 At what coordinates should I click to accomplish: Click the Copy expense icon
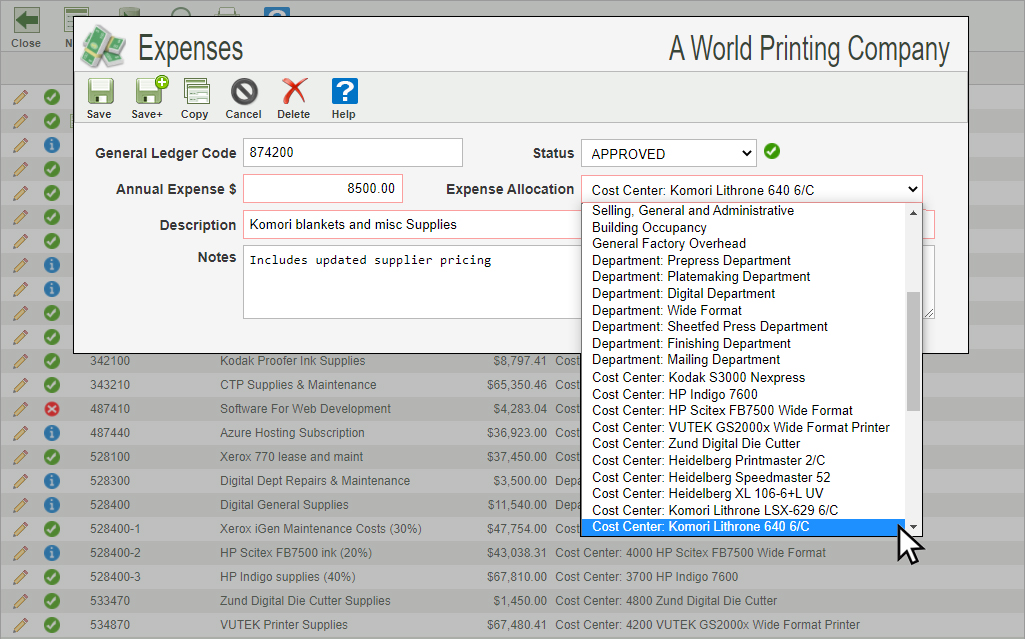click(x=196, y=91)
